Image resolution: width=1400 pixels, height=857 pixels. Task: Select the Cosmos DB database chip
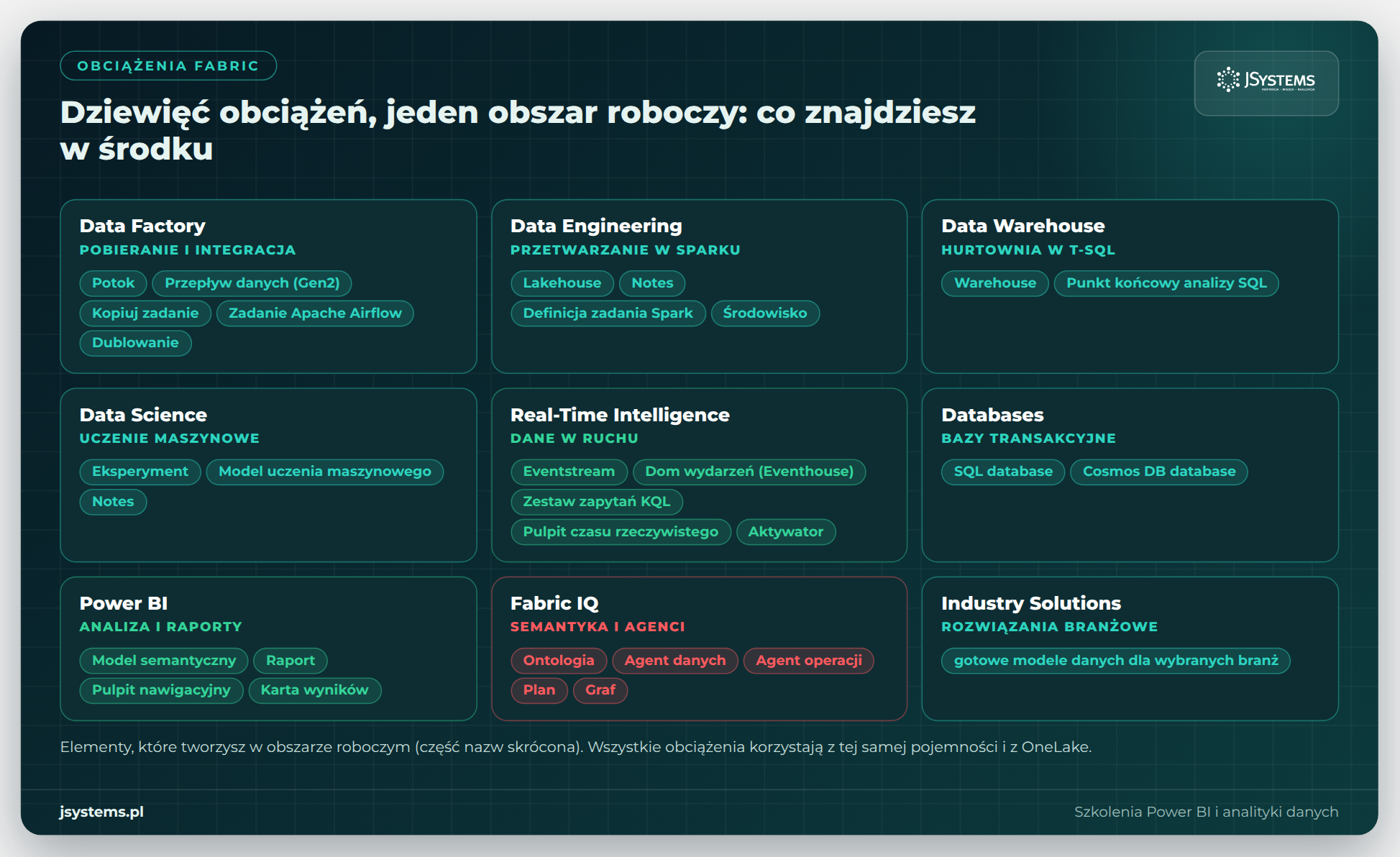pyautogui.click(x=1159, y=472)
